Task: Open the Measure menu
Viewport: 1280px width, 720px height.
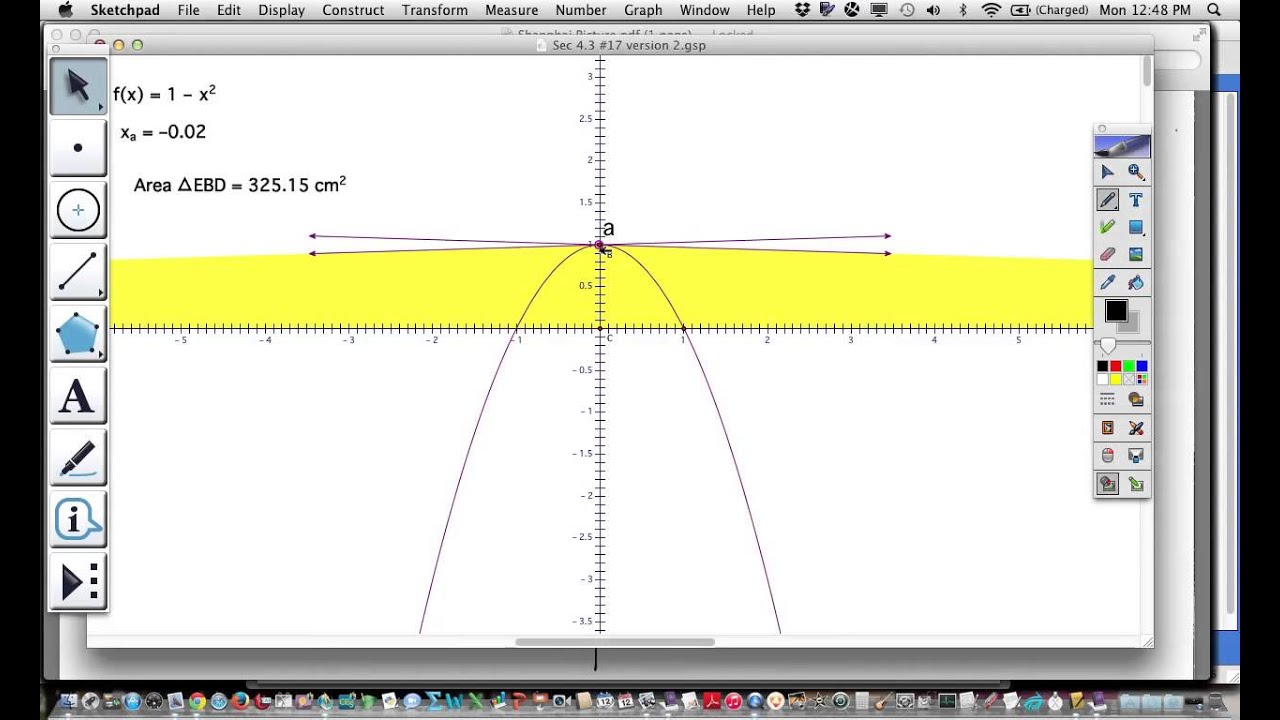Action: 511,10
